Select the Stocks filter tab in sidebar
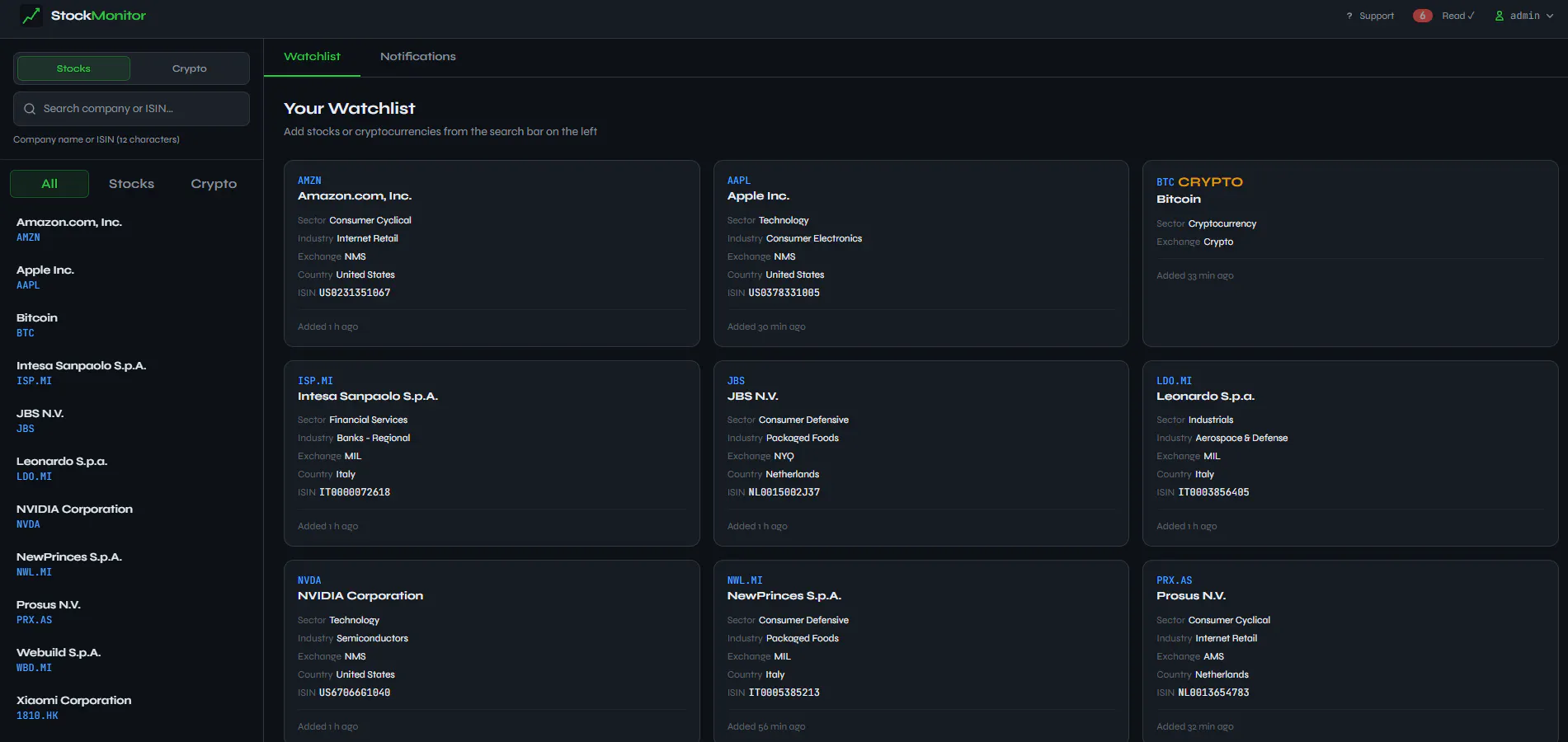 point(131,184)
